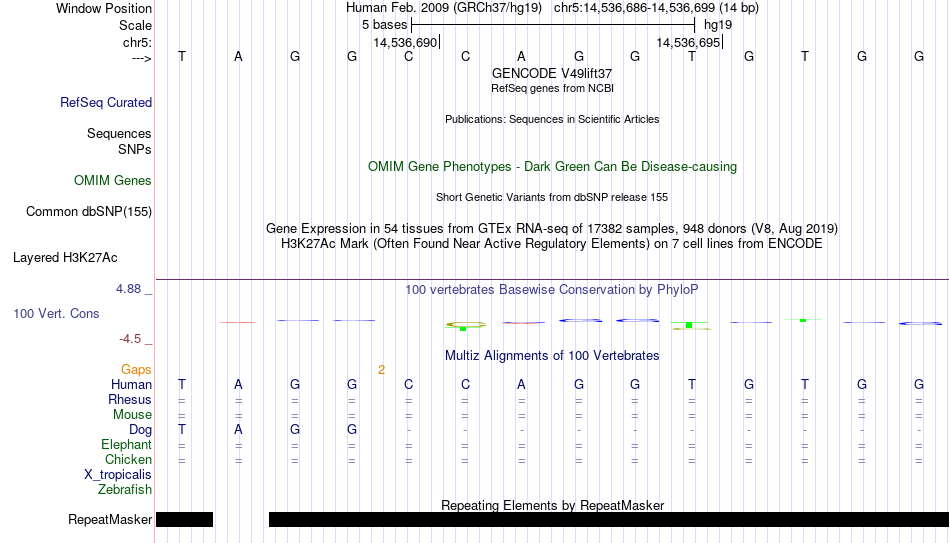Click the 5 bases scale bar
The height and width of the screenshot is (543, 950).
tap(553, 25)
